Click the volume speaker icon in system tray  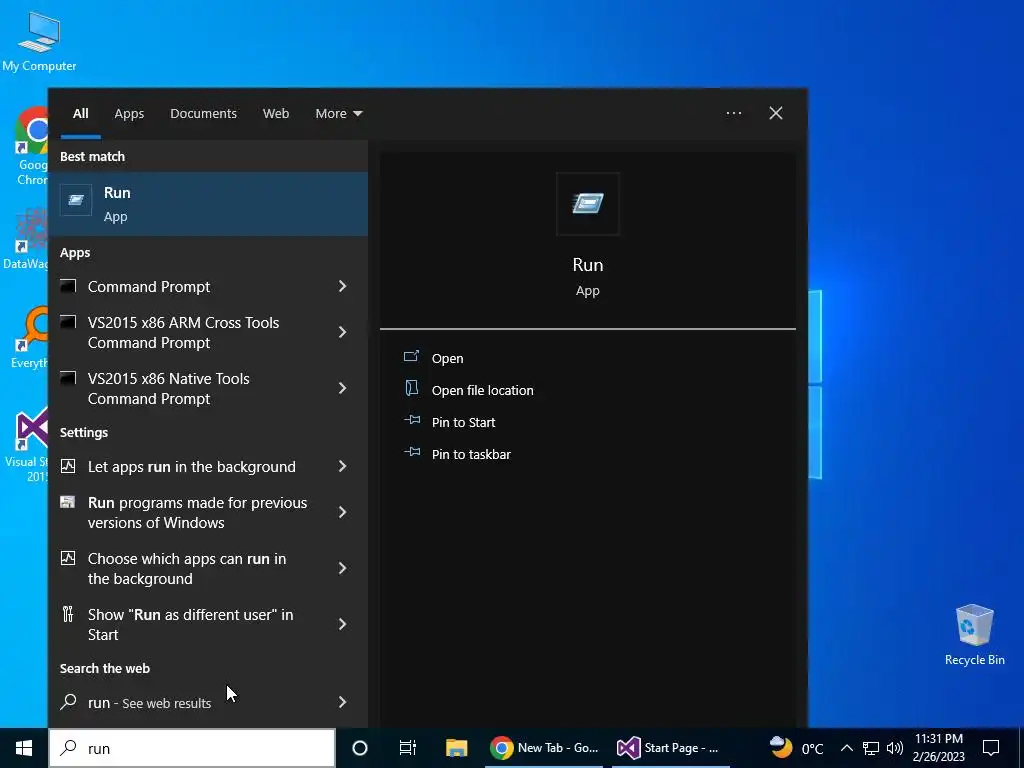[x=895, y=748]
